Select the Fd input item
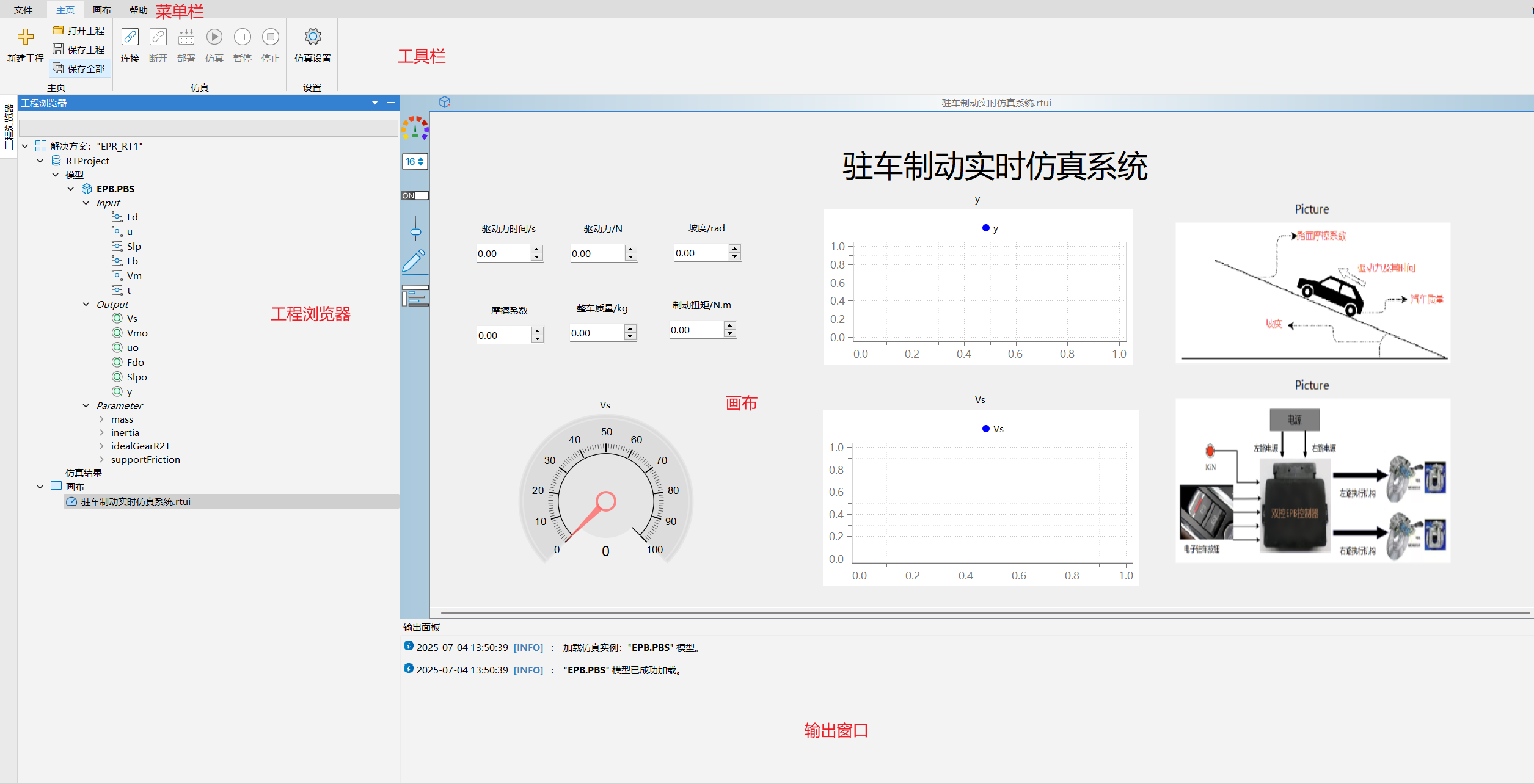The image size is (1534, 784). pos(125,217)
